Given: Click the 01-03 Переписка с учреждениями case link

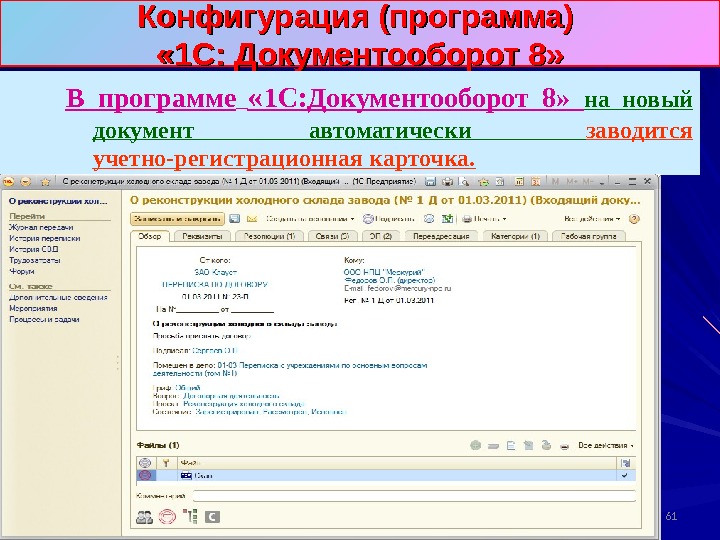Looking at the screenshot, I should click(290, 369).
